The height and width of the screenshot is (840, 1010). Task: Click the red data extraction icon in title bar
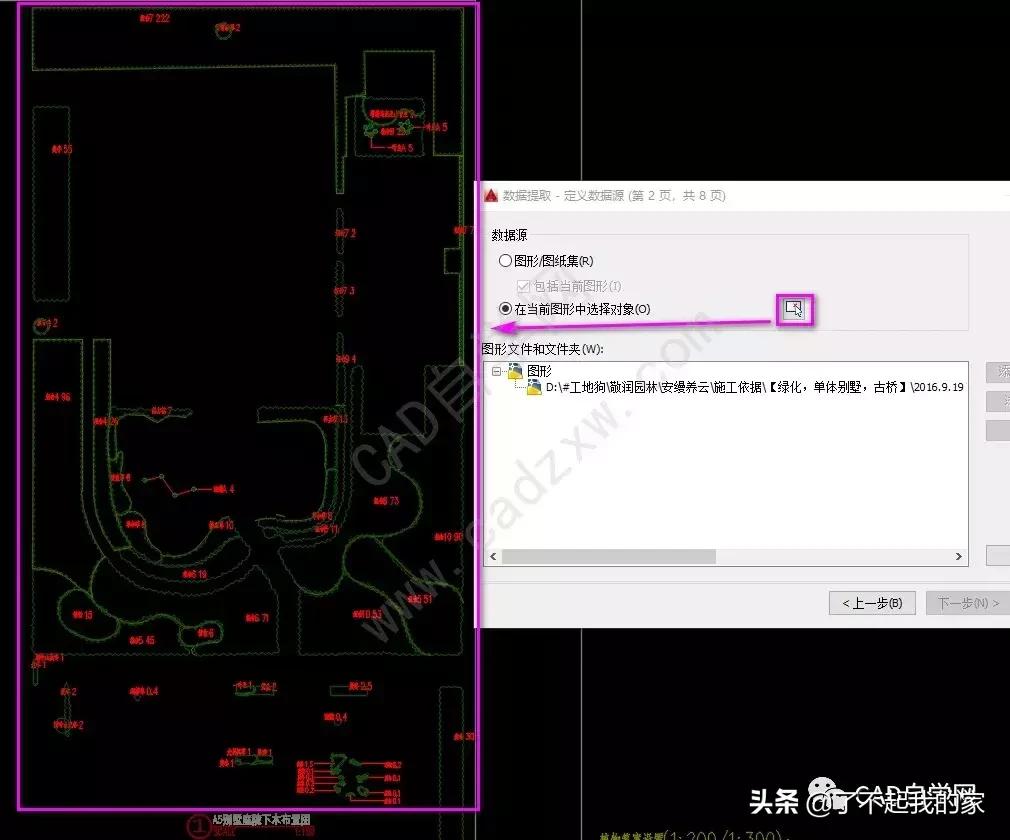pyautogui.click(x=489, y=196)
